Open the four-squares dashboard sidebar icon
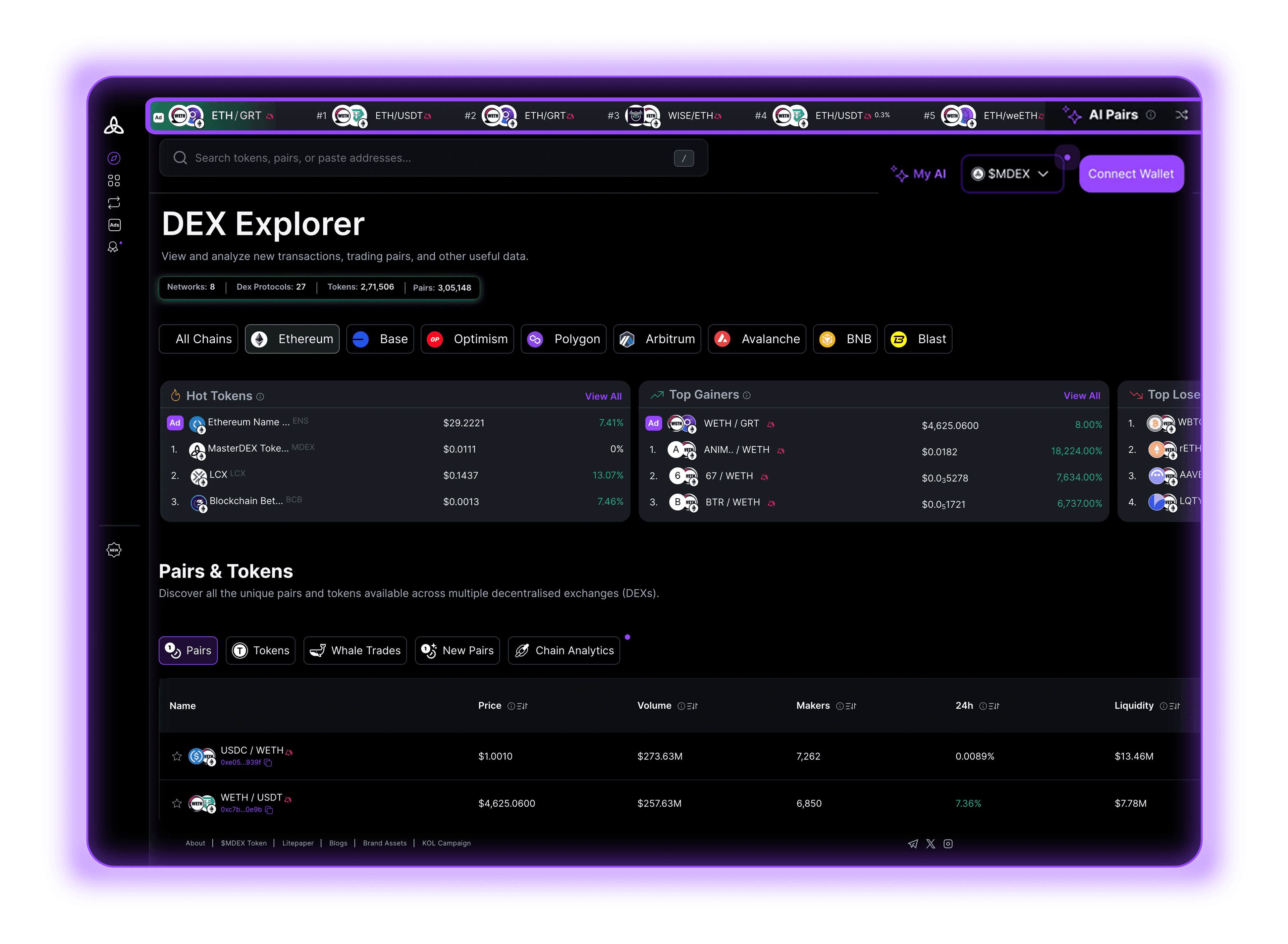The image size is (1288, 944). 114,180
